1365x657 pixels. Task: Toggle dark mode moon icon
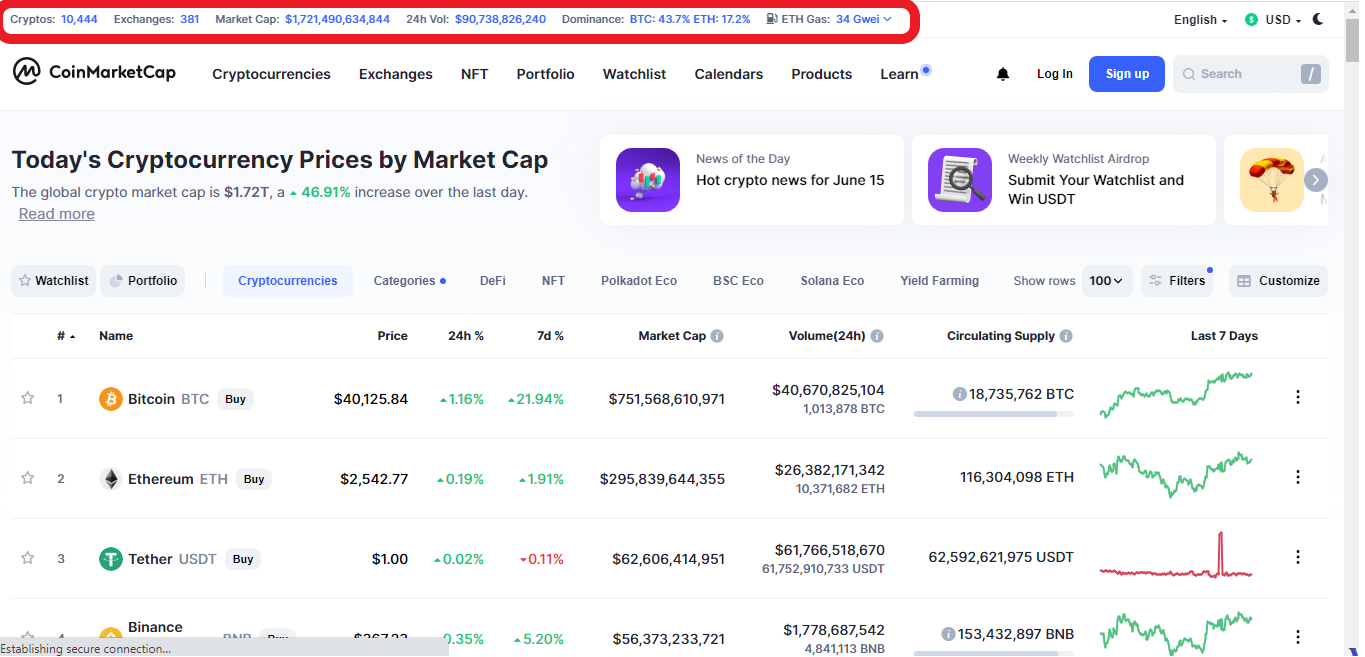pos(1319,19)
